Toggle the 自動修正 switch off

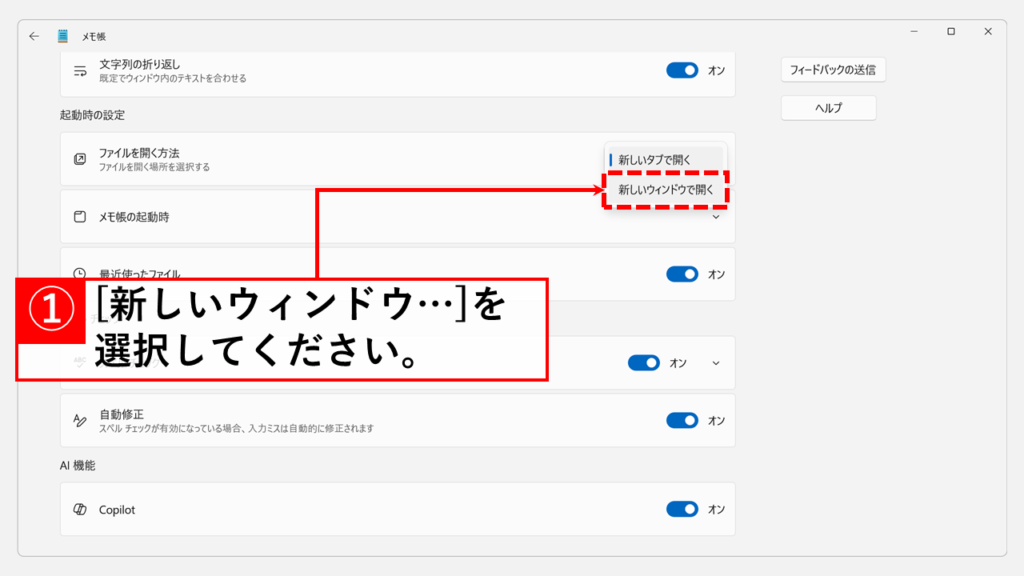[x=682, y=421]
